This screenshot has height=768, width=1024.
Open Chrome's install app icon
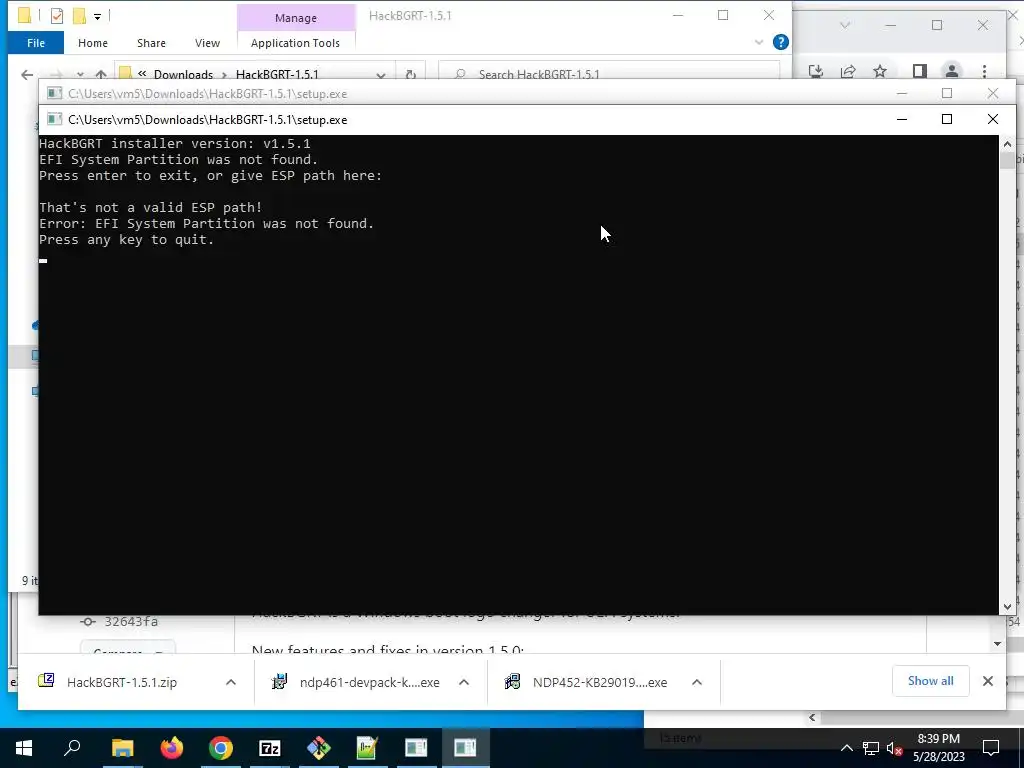(x=816, y=71)
